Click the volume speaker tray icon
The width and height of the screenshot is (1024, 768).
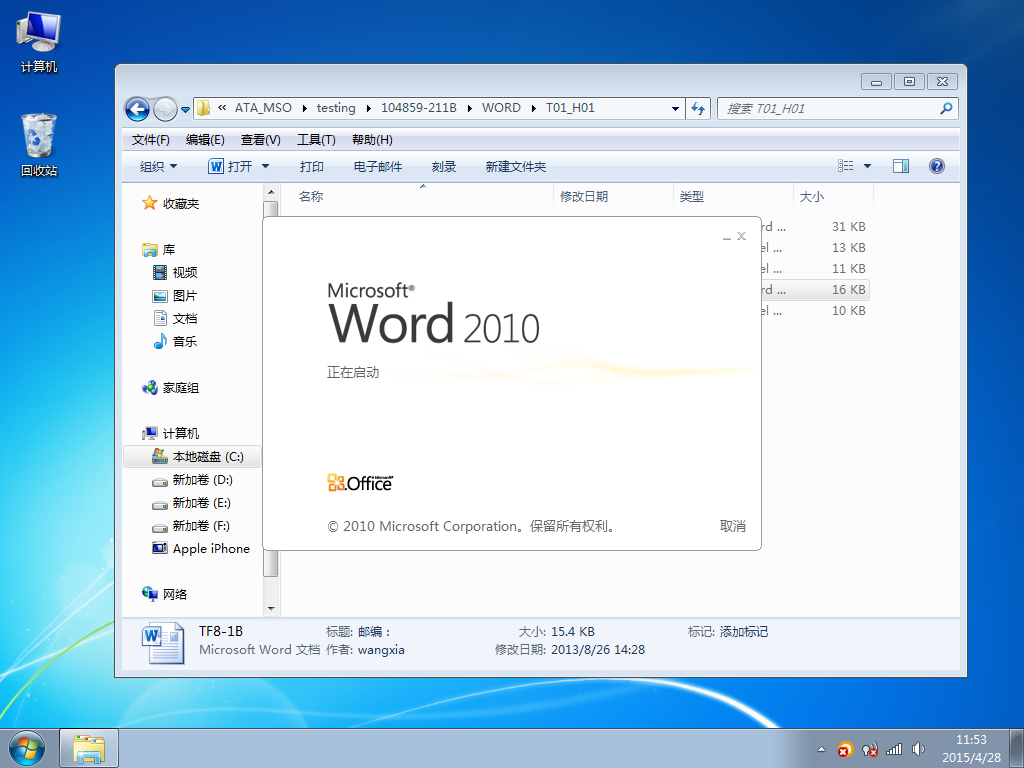[x=918, y=749]
